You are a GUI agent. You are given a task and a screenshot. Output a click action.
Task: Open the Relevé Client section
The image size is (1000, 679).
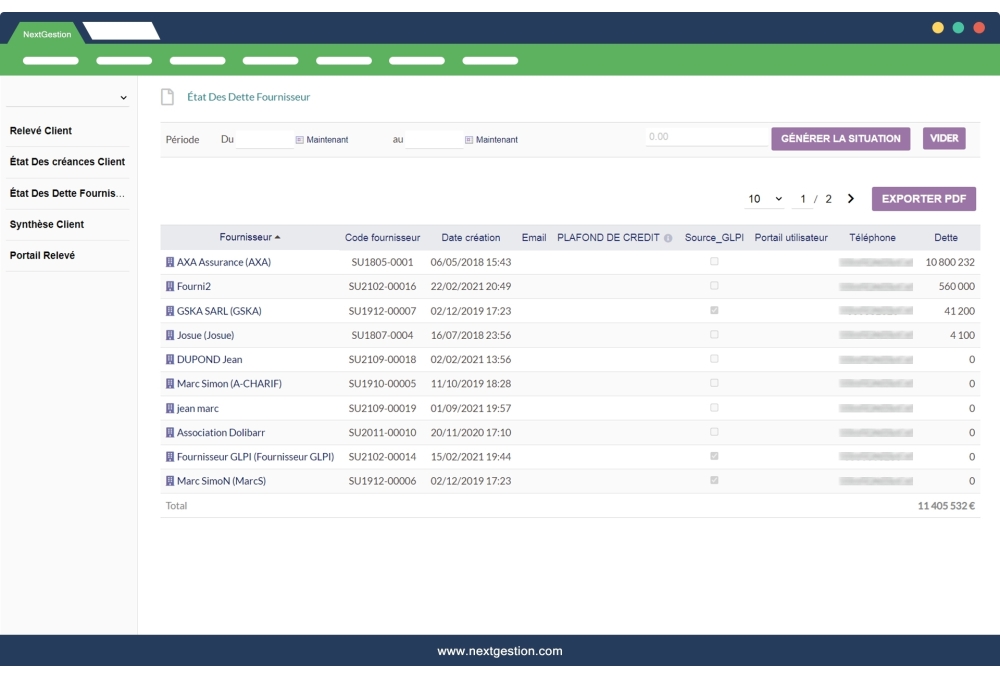click(40, 130)
